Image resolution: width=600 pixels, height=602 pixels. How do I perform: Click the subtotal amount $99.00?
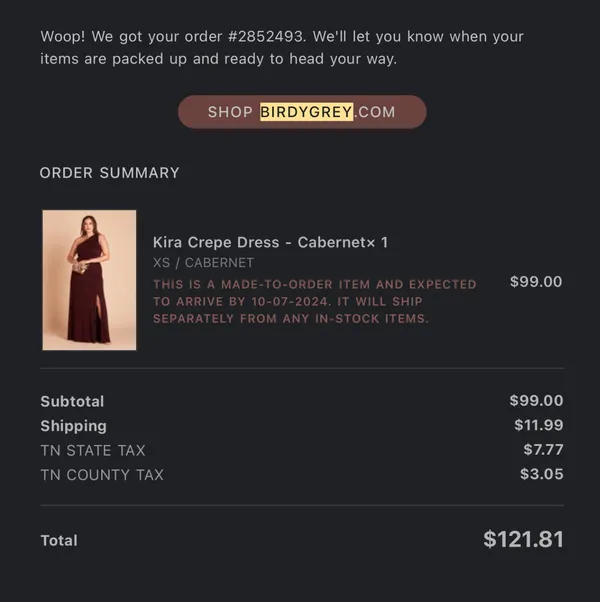[x=536, y=400]
